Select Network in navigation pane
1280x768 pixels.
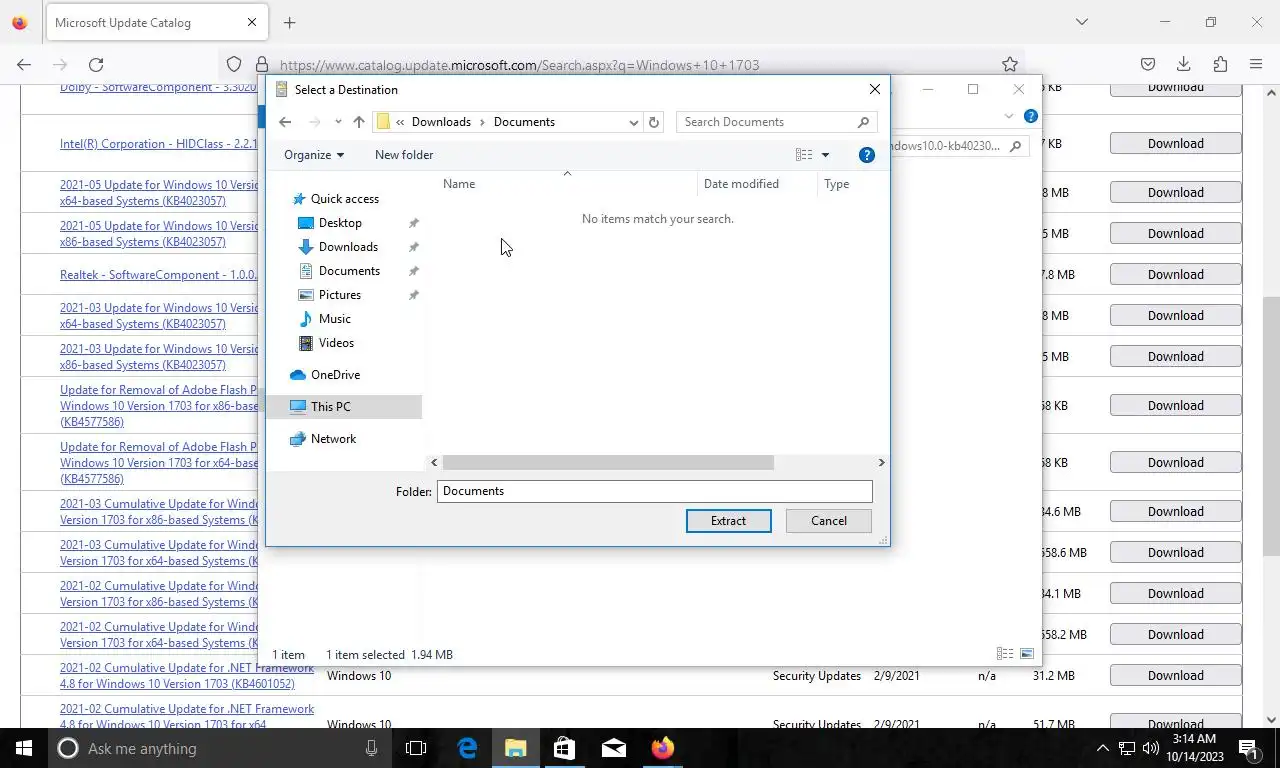(x=333, y=439)
